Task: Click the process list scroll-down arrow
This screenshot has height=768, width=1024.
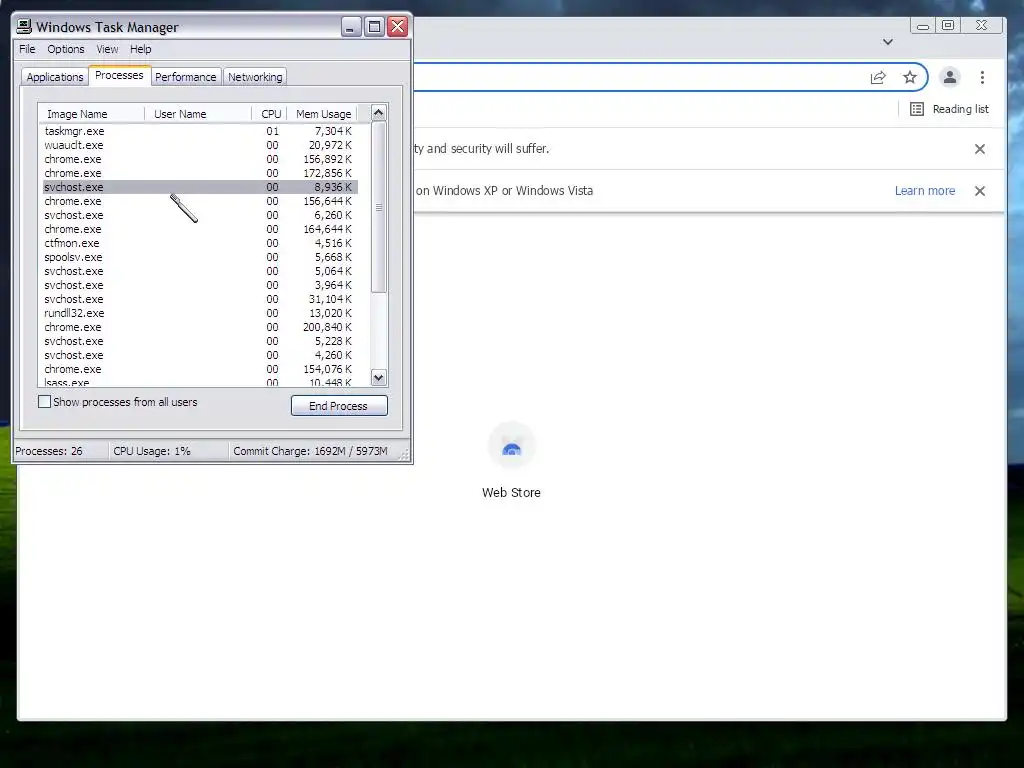Action: click(x=379, y=377)
